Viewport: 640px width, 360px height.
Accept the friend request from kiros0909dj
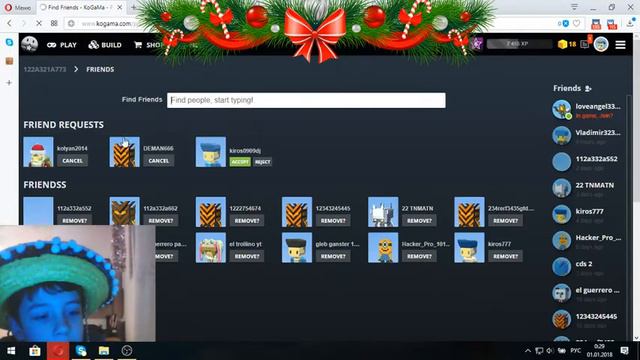[240, 162]
